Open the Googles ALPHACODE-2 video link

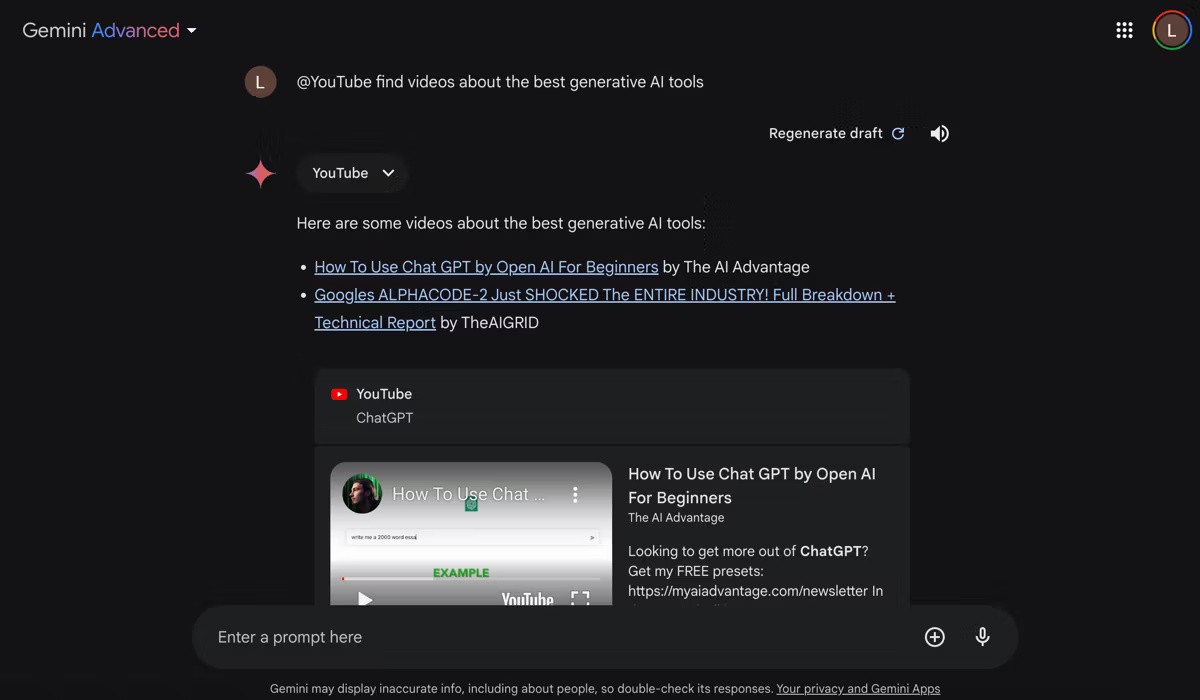[604, 295]
